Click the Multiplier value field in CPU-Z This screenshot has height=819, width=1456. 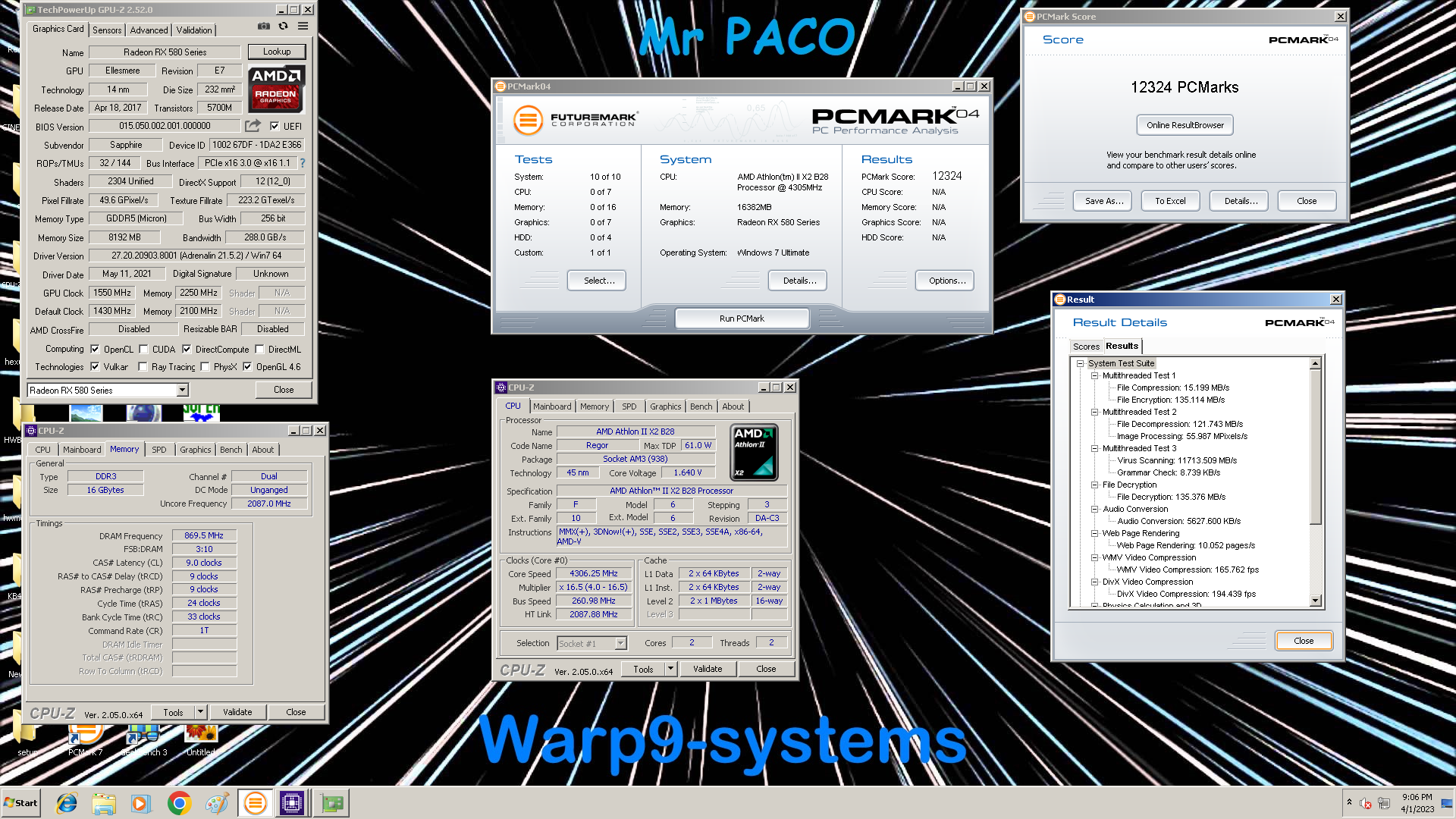point(594,587)
